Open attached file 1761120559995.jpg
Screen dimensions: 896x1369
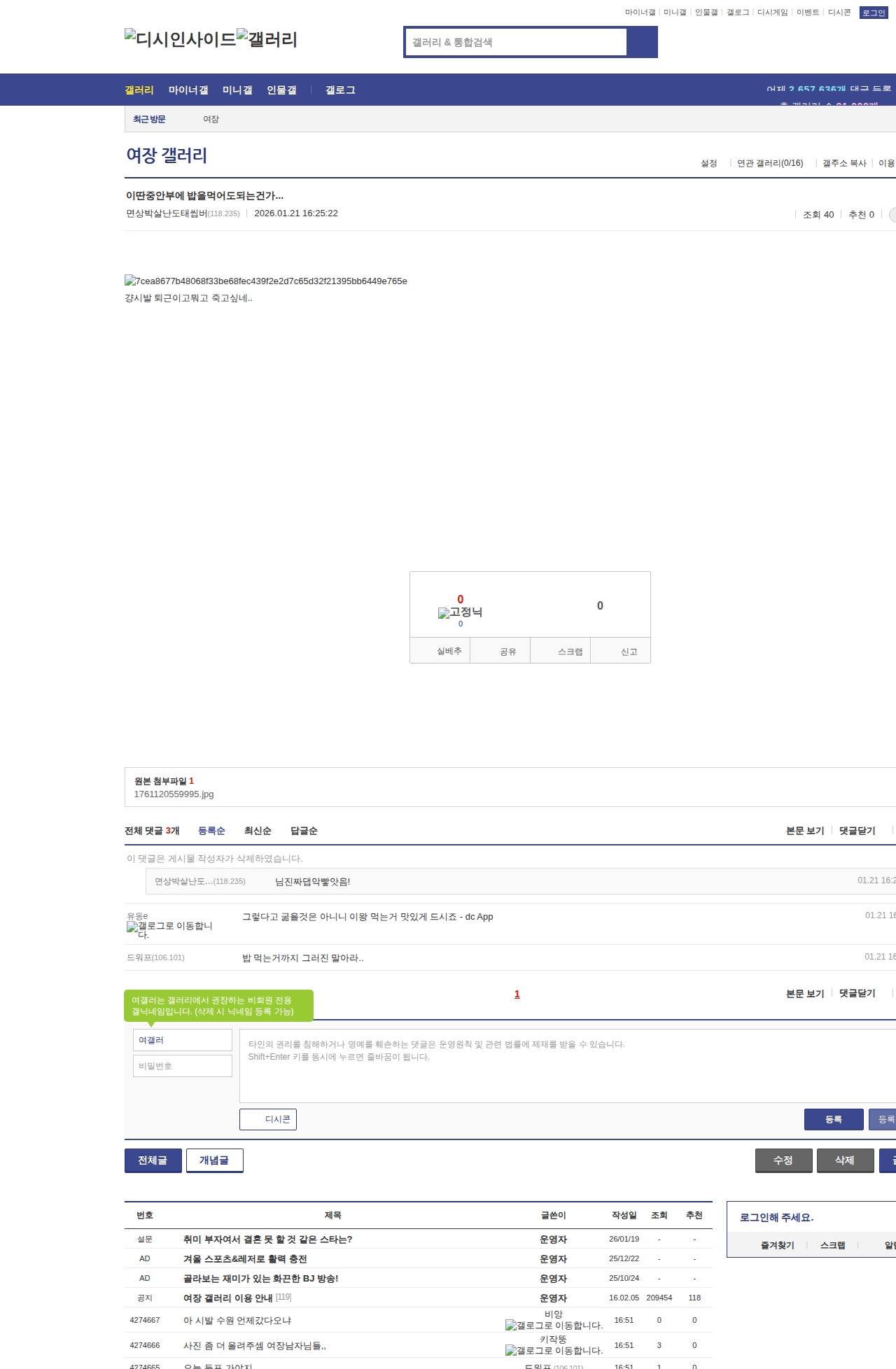coord(174,794)
